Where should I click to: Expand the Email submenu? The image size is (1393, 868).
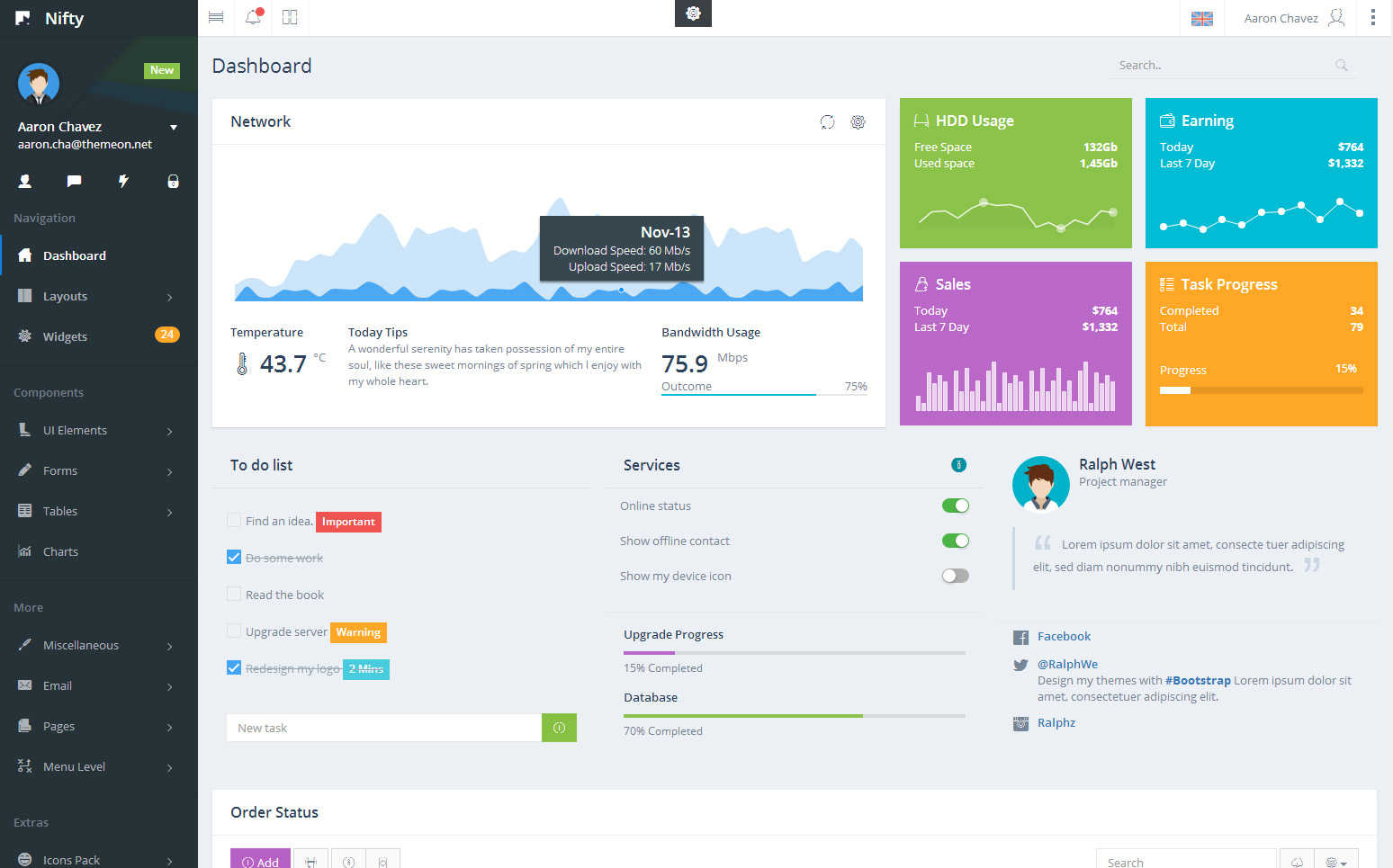99,685
